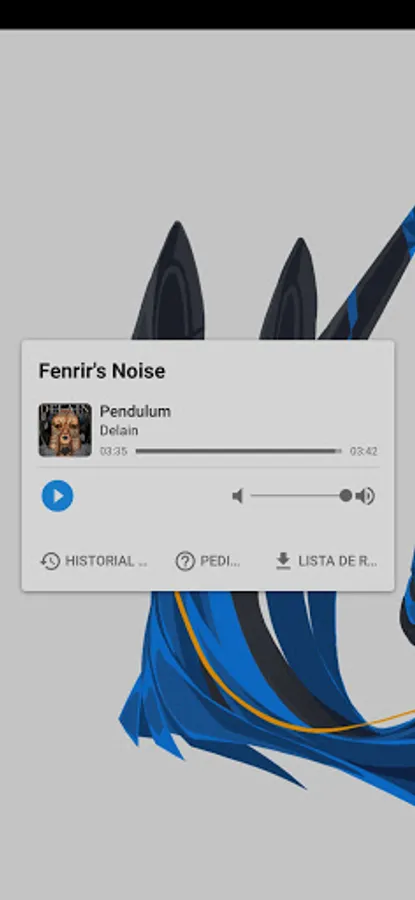The width and height of the screenshot is (415, 900).
Task: Mute audio via the low volume speaker icon
Action: [x=238, y=495]
